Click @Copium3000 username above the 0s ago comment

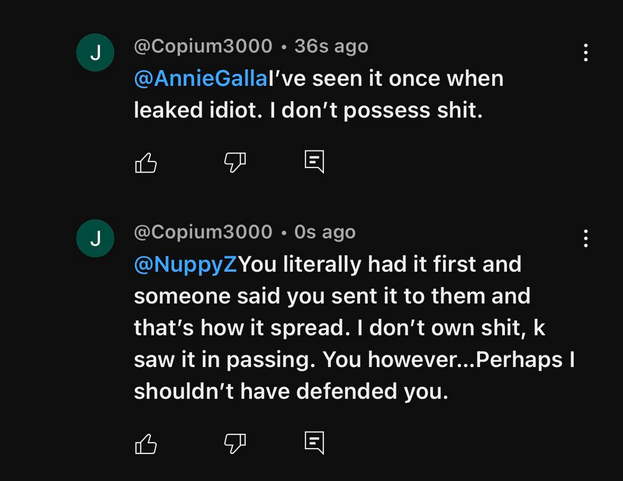click(203, 231)
